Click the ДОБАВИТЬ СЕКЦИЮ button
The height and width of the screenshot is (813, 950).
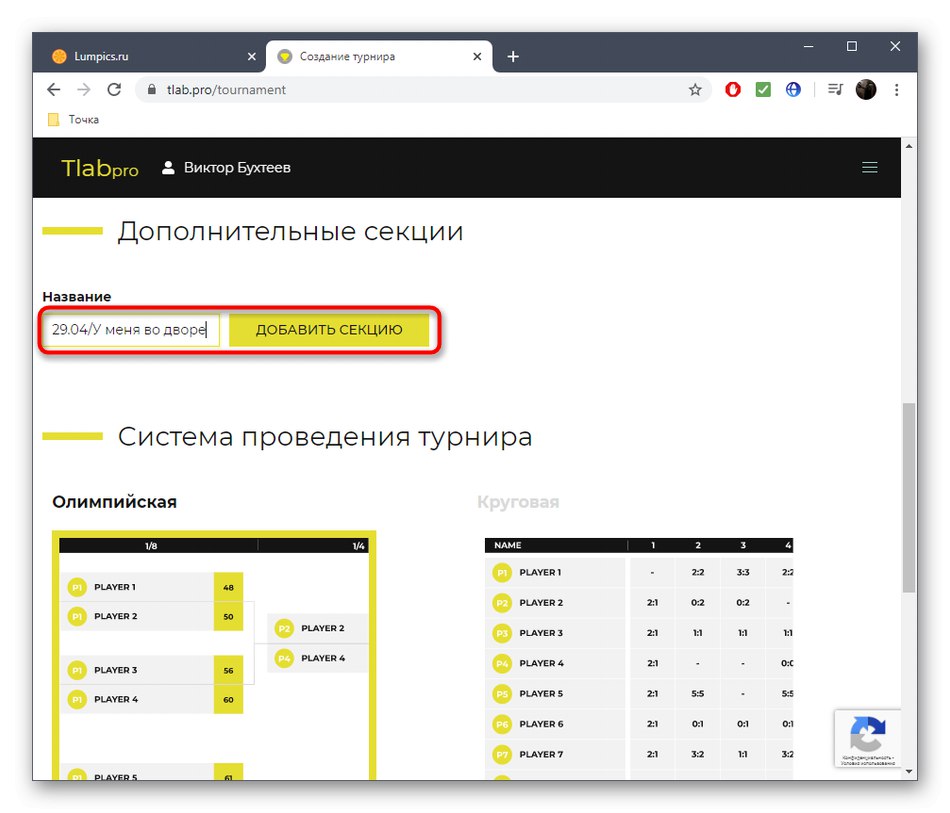[331, 329]
